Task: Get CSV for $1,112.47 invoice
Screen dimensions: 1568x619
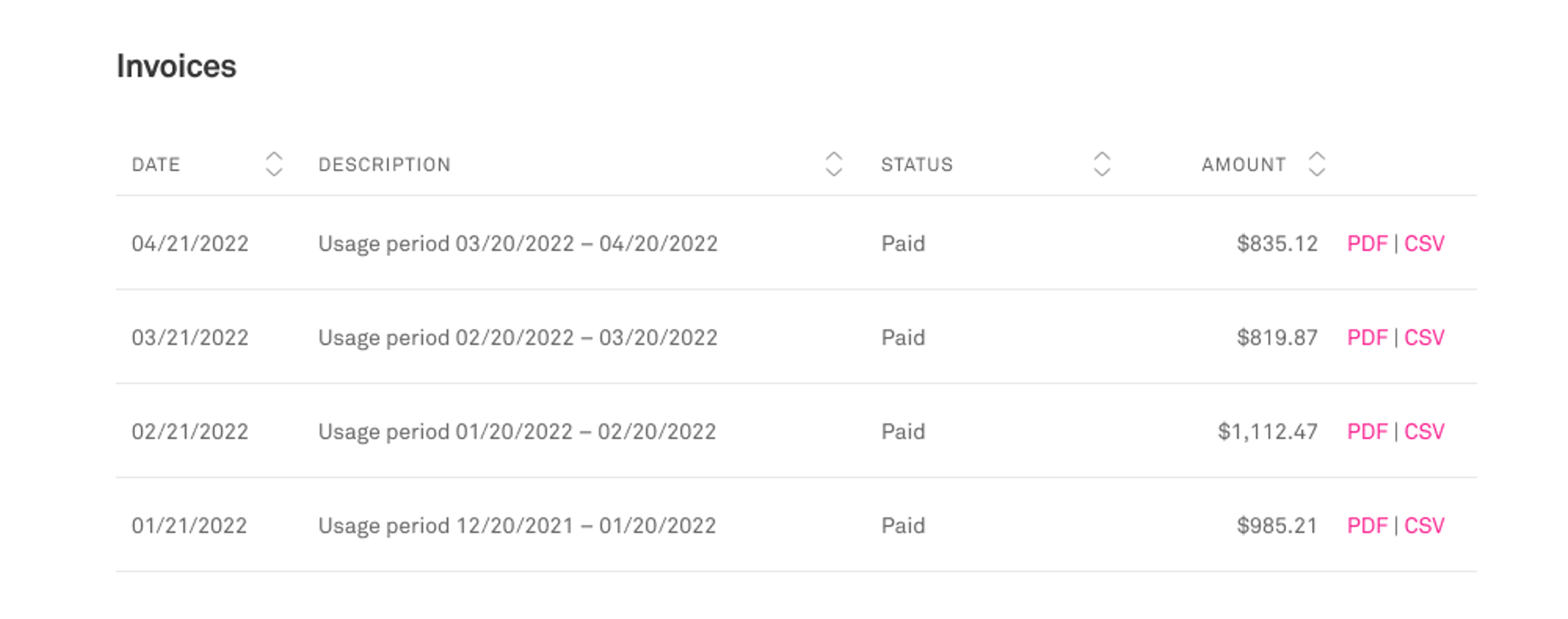Action: 1424,432
